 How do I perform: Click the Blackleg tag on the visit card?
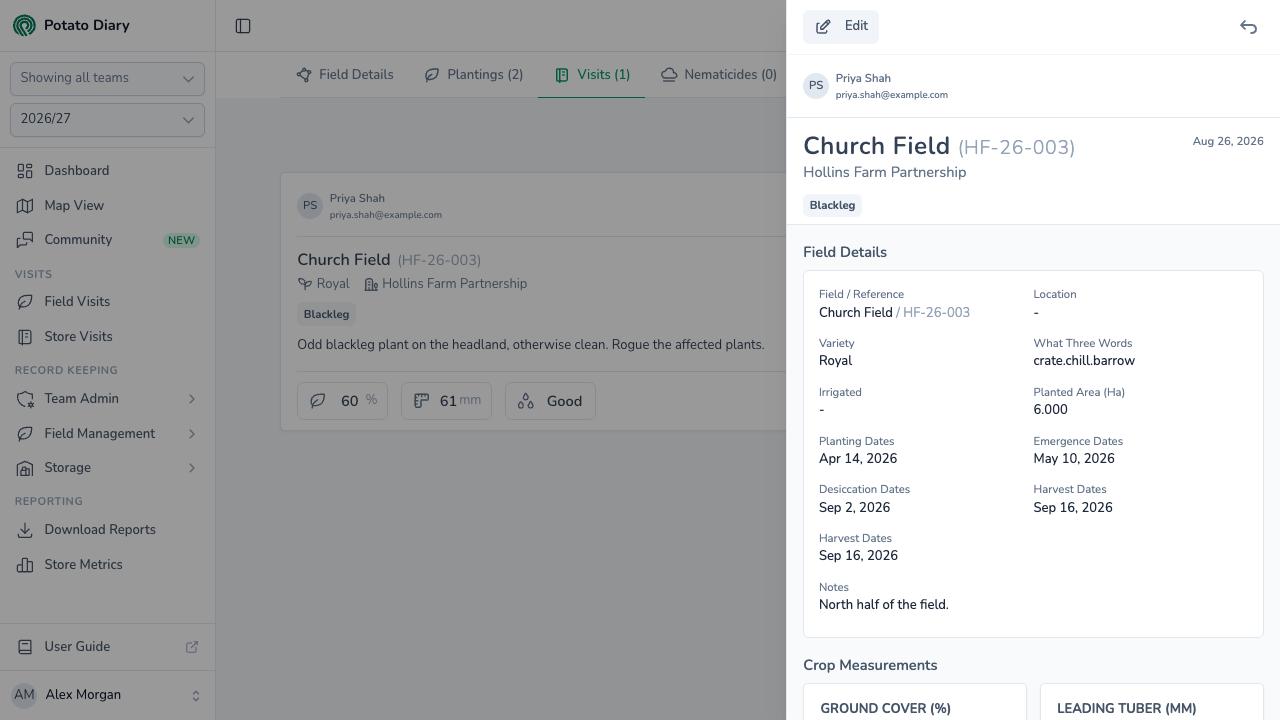tap(326, 314)
